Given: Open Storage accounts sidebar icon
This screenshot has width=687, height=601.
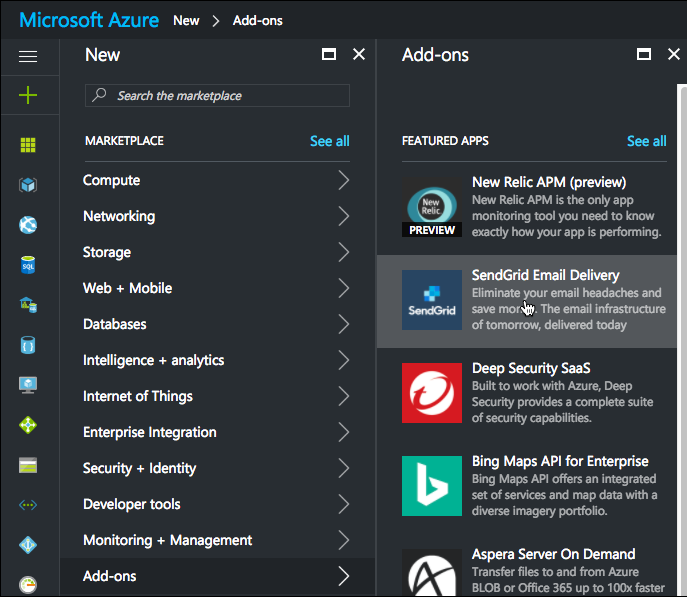Looking at the screenshot, I should click(x=28, y=465).
